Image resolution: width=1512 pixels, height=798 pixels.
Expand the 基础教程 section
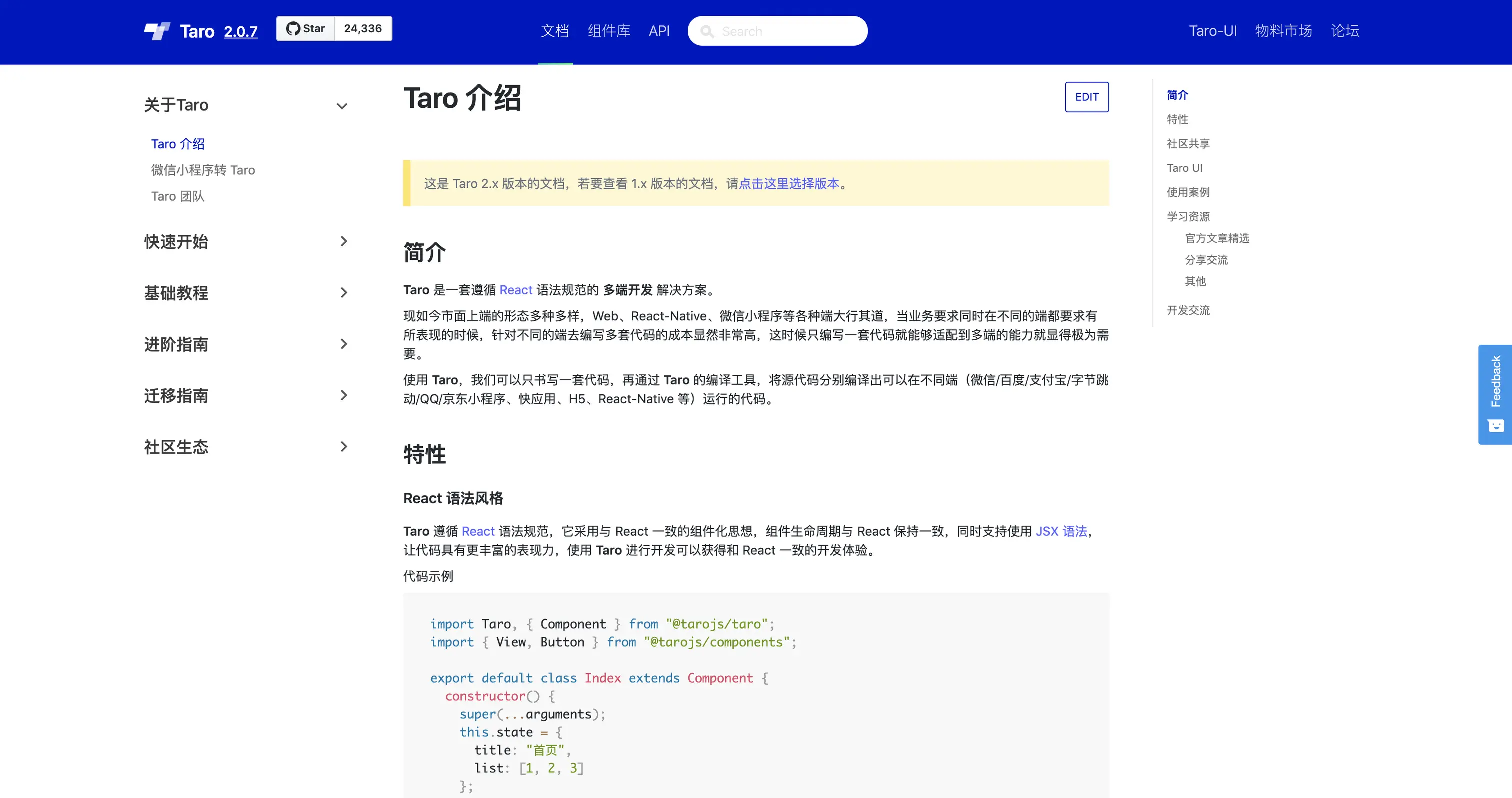pyautogui.click(x=343, y=293)
